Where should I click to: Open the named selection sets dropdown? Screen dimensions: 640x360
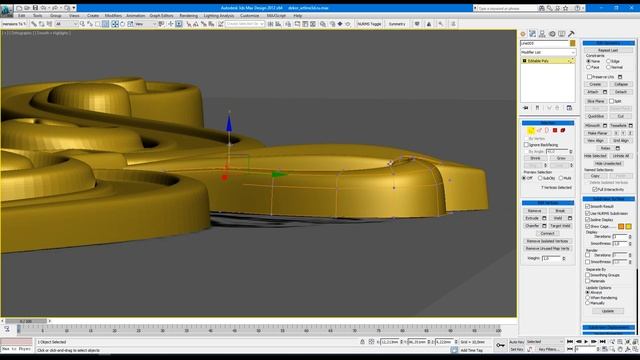[244, 24]
